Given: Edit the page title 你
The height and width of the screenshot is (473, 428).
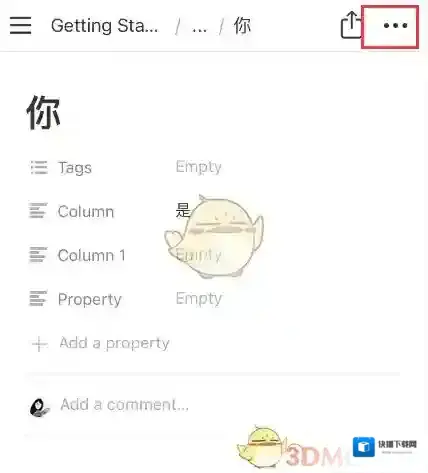Looking at the screenshot, I should click(43, 112).
